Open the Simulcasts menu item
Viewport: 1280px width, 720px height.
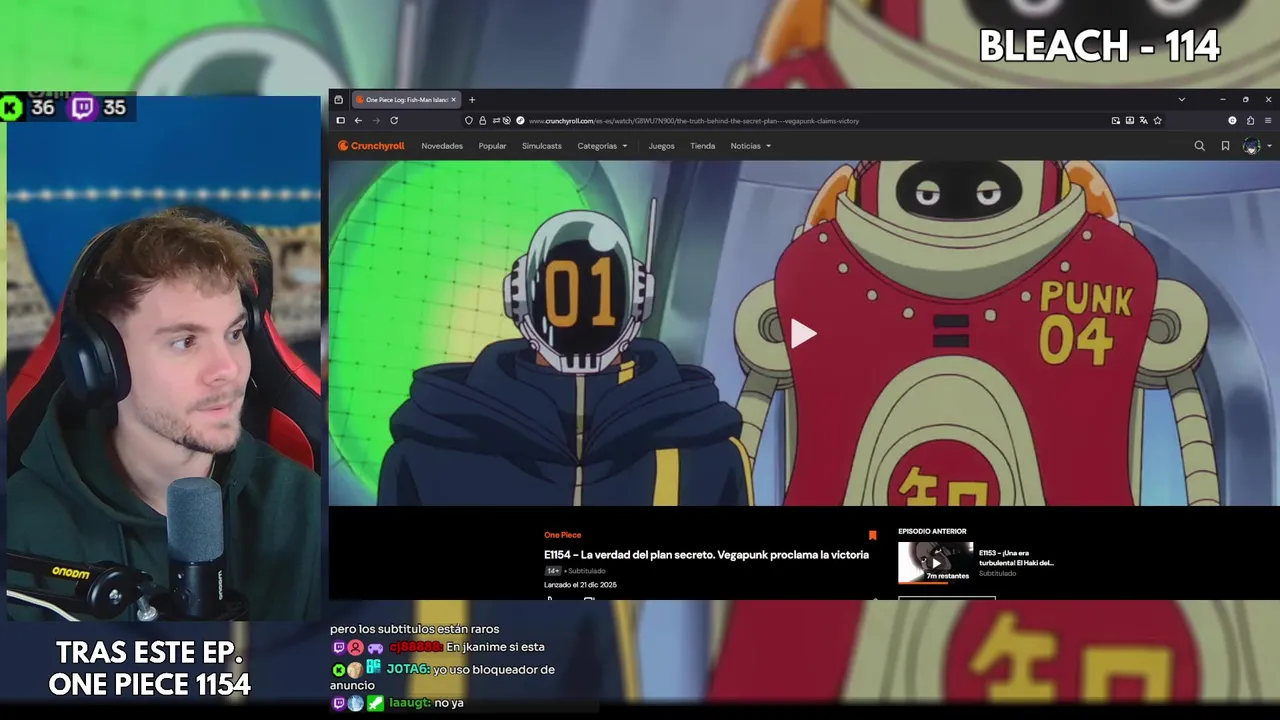point(542,146)
